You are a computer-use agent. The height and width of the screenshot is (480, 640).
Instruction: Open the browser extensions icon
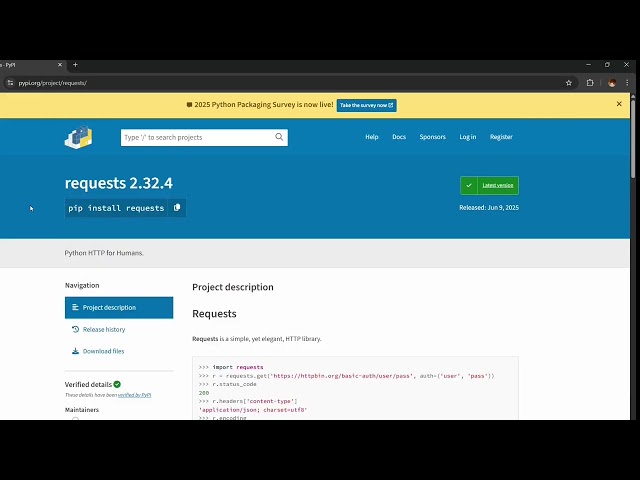(x=590, y=83)
